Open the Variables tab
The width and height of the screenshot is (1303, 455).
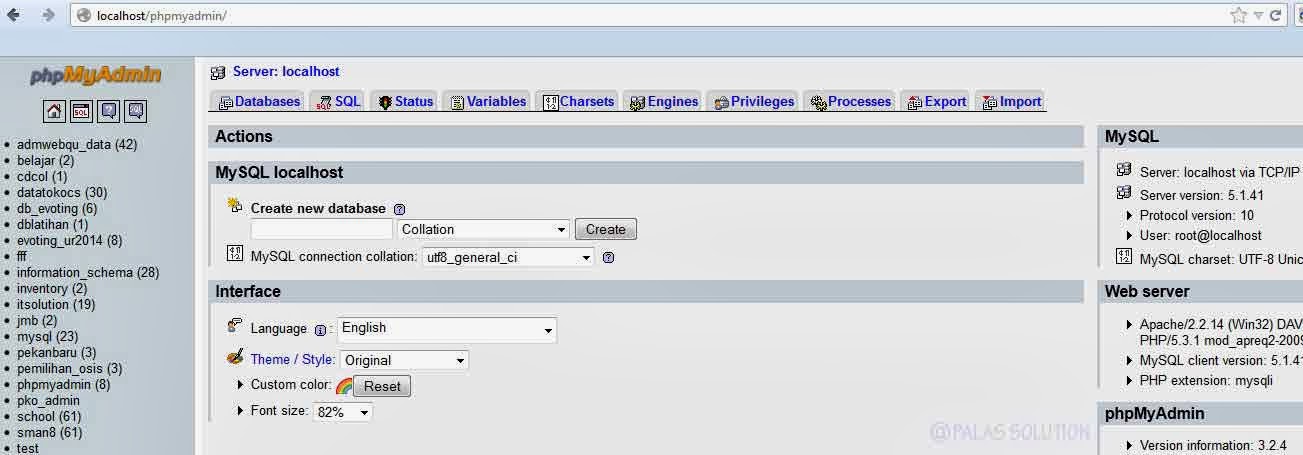click(488, 101)
